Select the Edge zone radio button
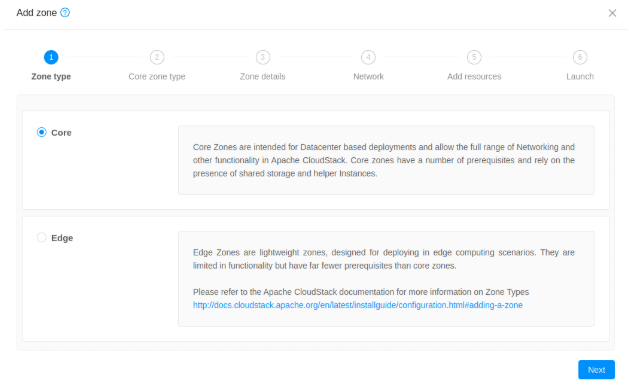Image resolution: width=629 pixels, height=387 pixels. (x=42, y=237)
